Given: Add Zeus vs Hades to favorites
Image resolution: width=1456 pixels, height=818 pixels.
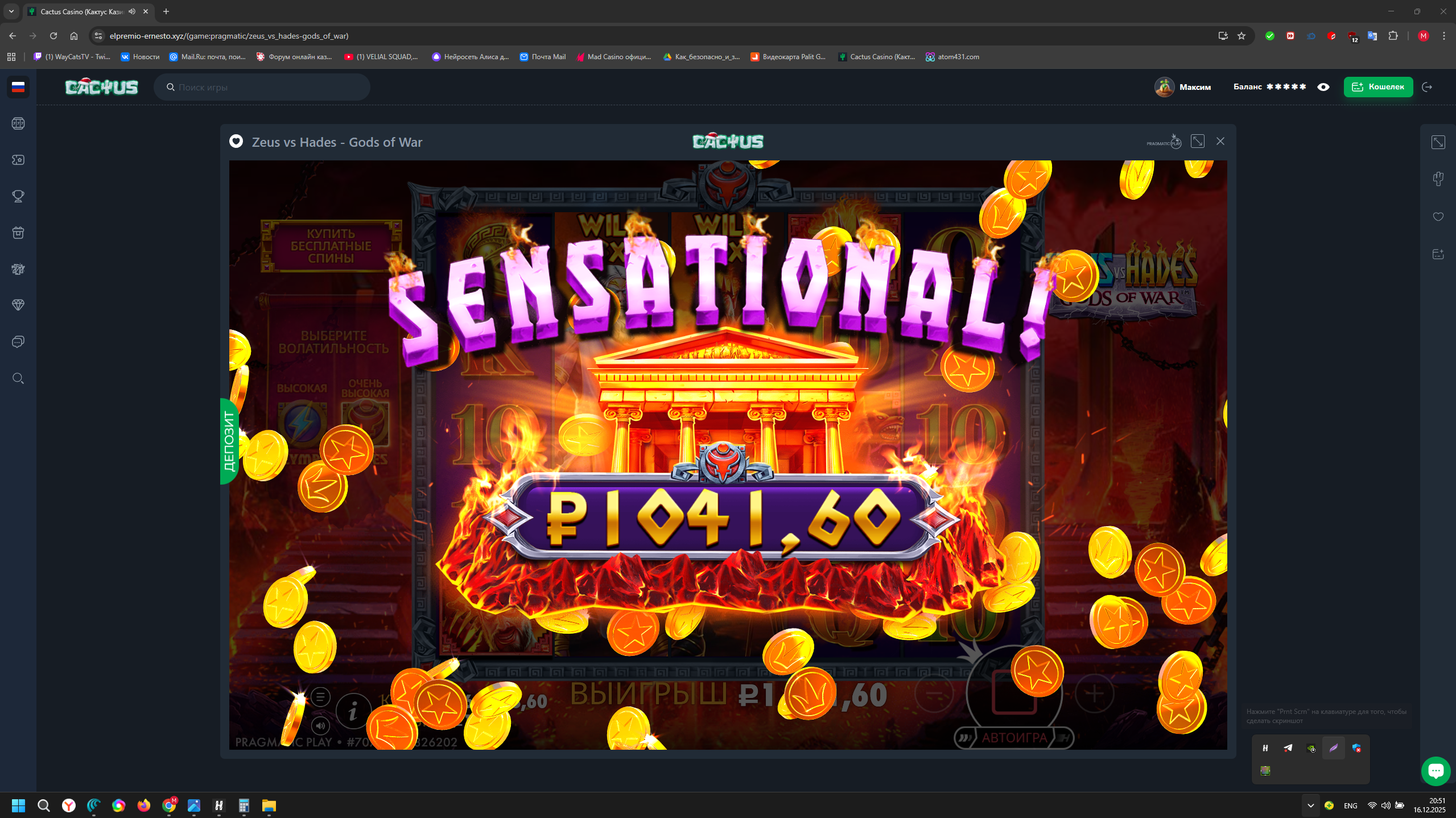Looking at the screenshot, I should pos(236,142).
